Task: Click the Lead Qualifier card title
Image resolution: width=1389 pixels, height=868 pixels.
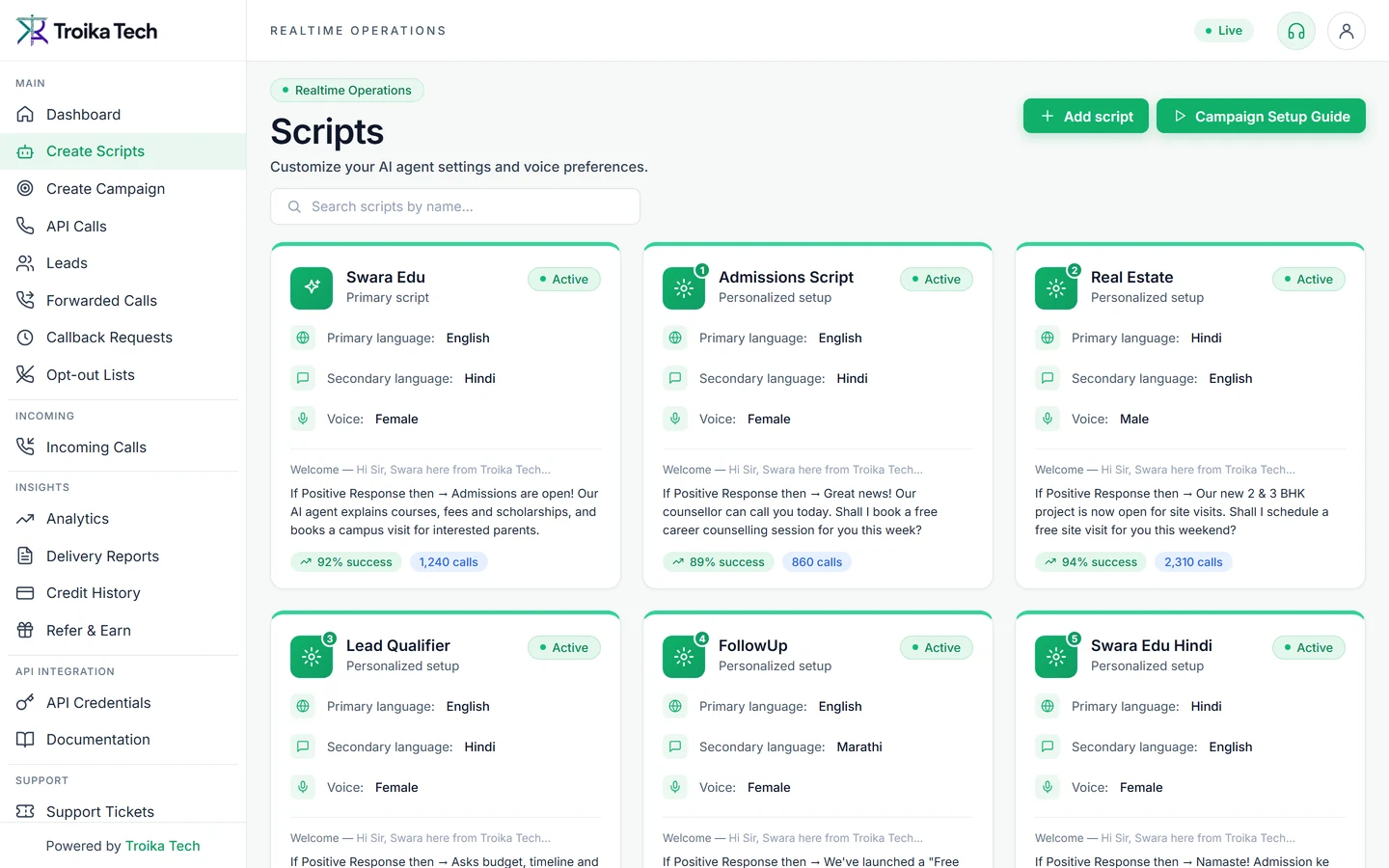Action: click(x=398, y=645)
